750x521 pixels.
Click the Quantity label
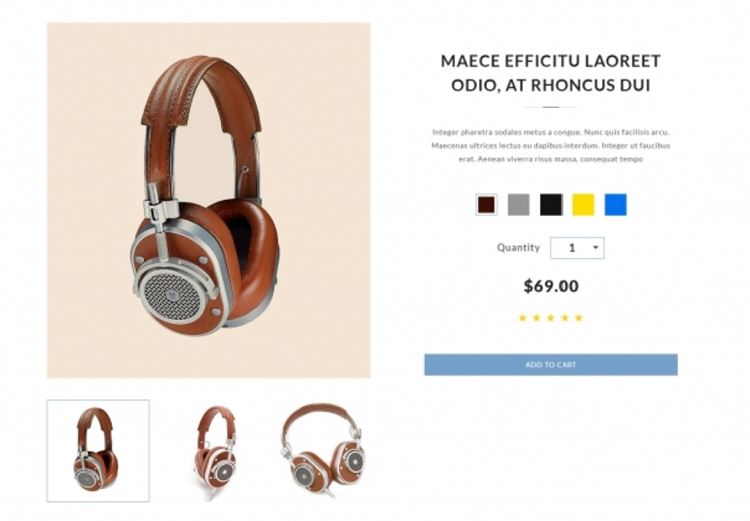tap(518, 248)
